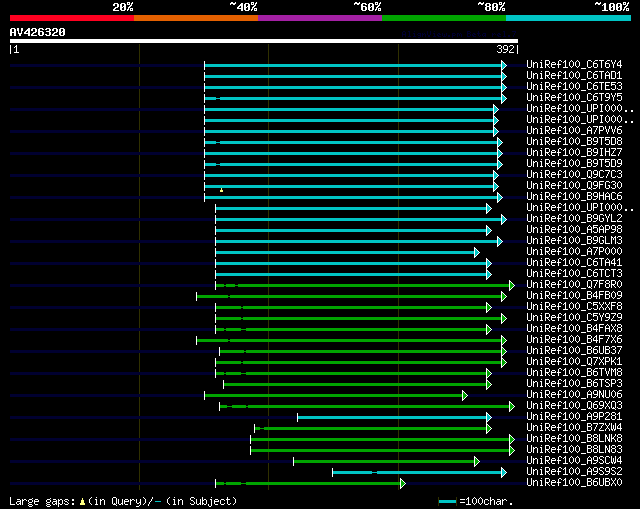The image size is (640, 509).
Task: Select hit label UniRef100_Q9C7C3
Action: (574, 175)
